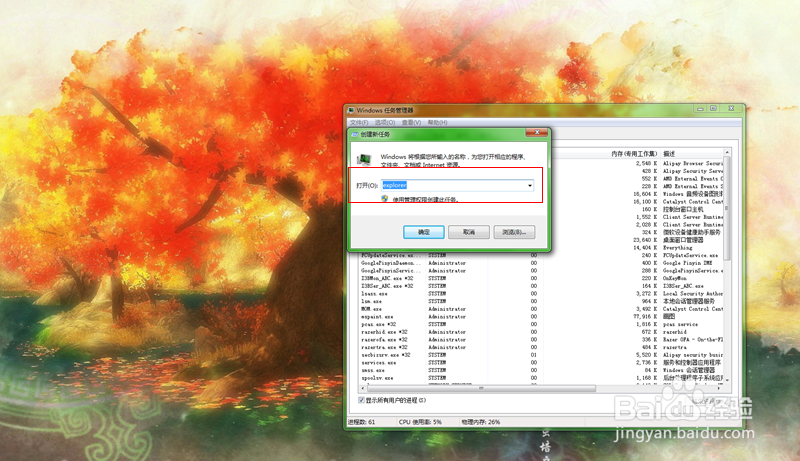
Task: Open the dropdown arrow of the 打开 combo box
Action: [x=530, y=185]
